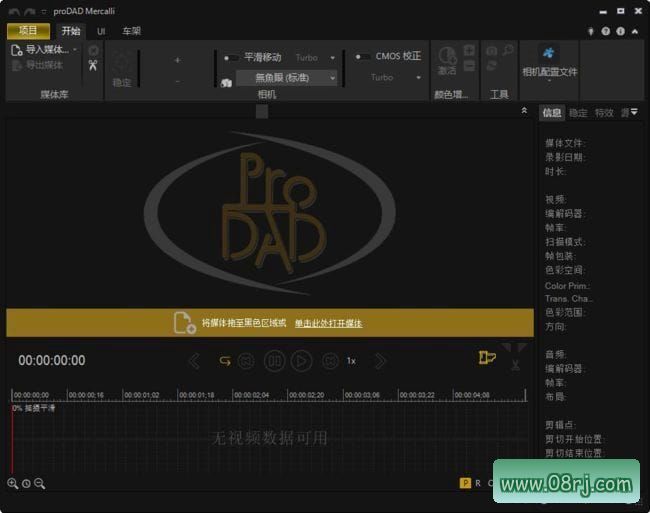Select the 特效 side panel tab
This screenshot has height=513, width=650.
coord(604,113)
